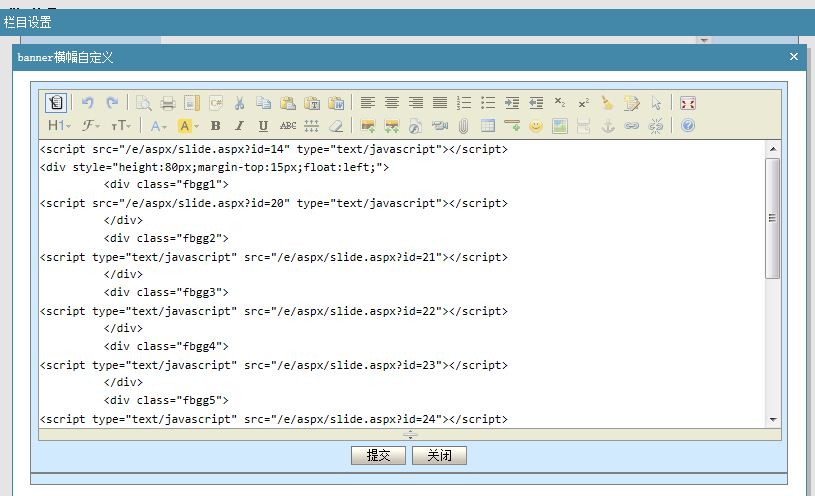Click the script line with id=14
Screen dimensions: 815x496
[273, 149]
